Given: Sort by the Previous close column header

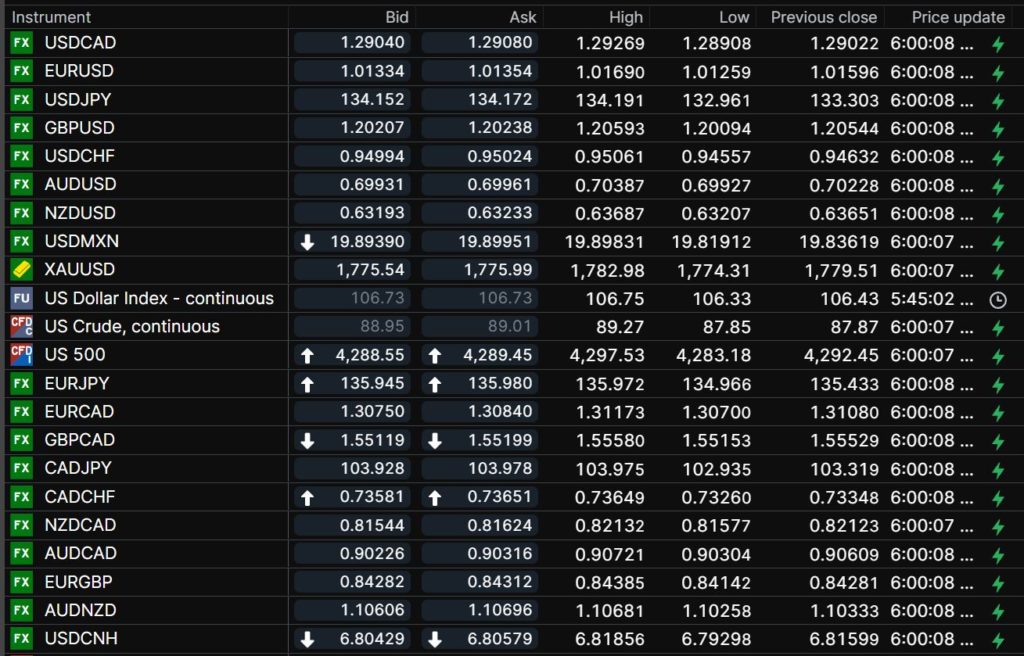Looking at the screenshot, I should (823, 17).
